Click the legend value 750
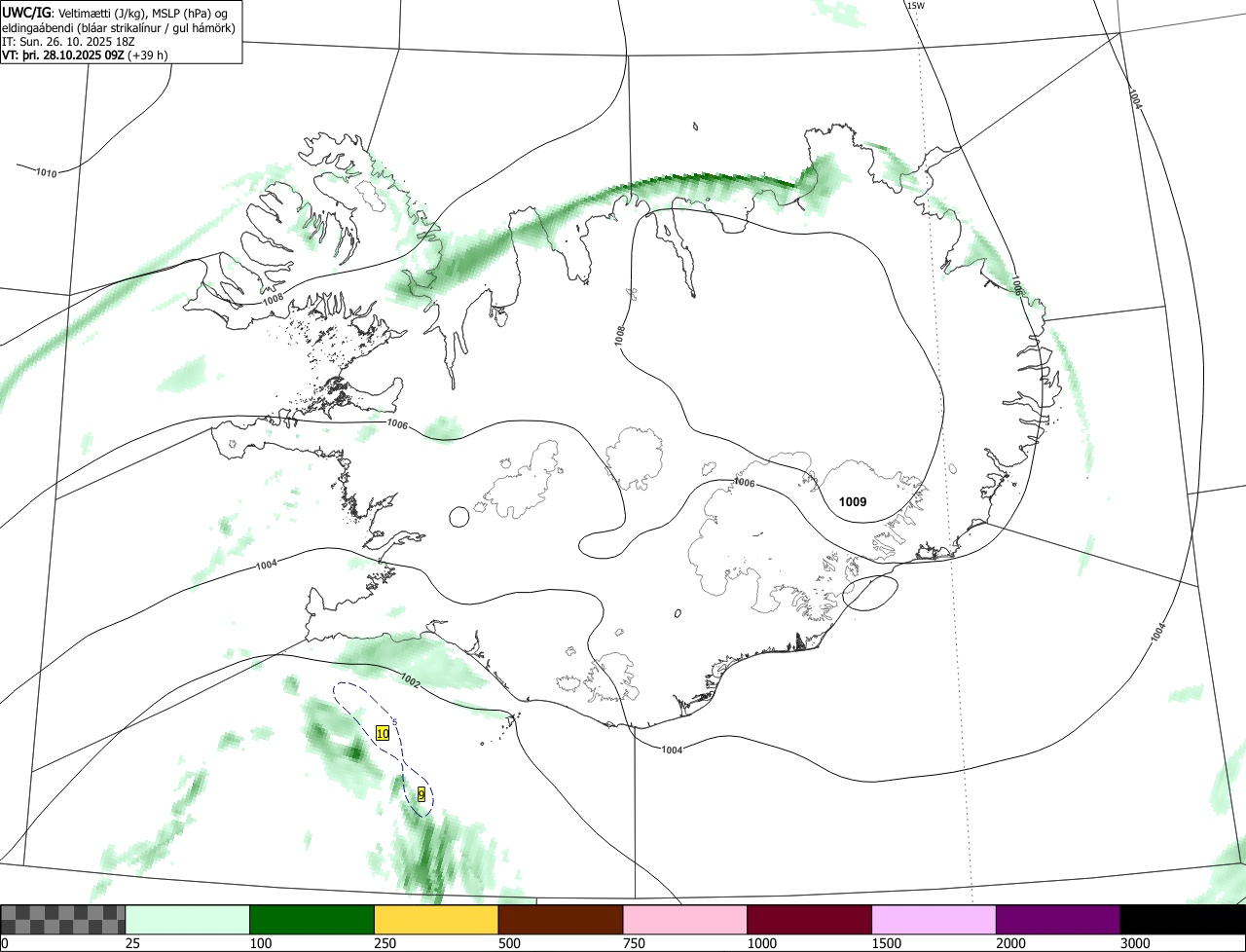The height and width of the screenshot is (952, 1246). click(x=635, y=943)
